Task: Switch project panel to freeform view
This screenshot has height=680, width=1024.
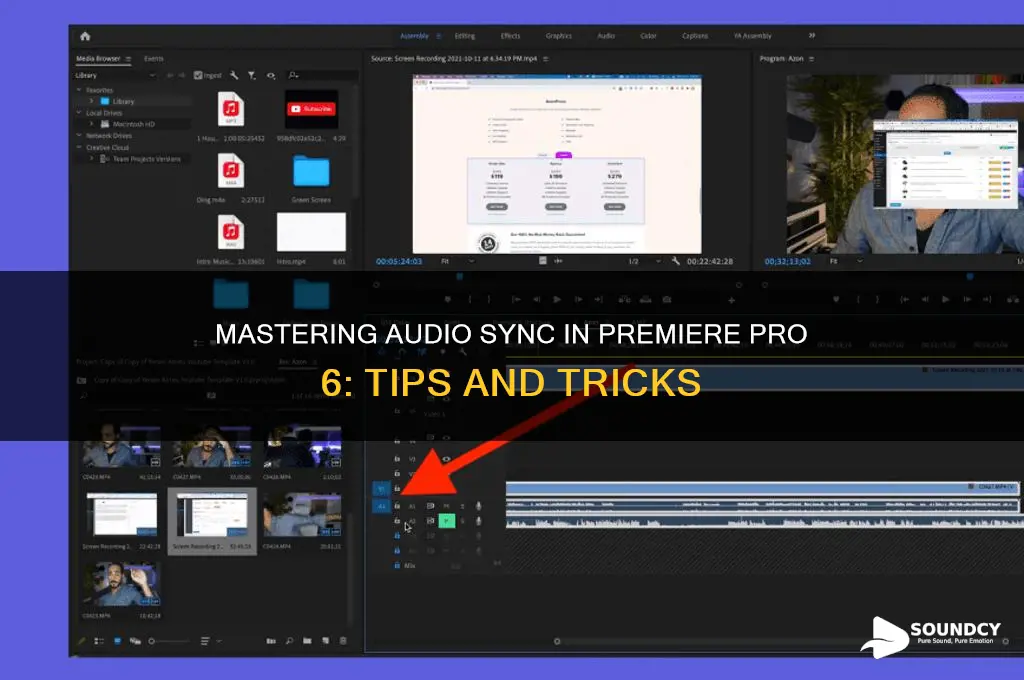Action: (135, 641)
